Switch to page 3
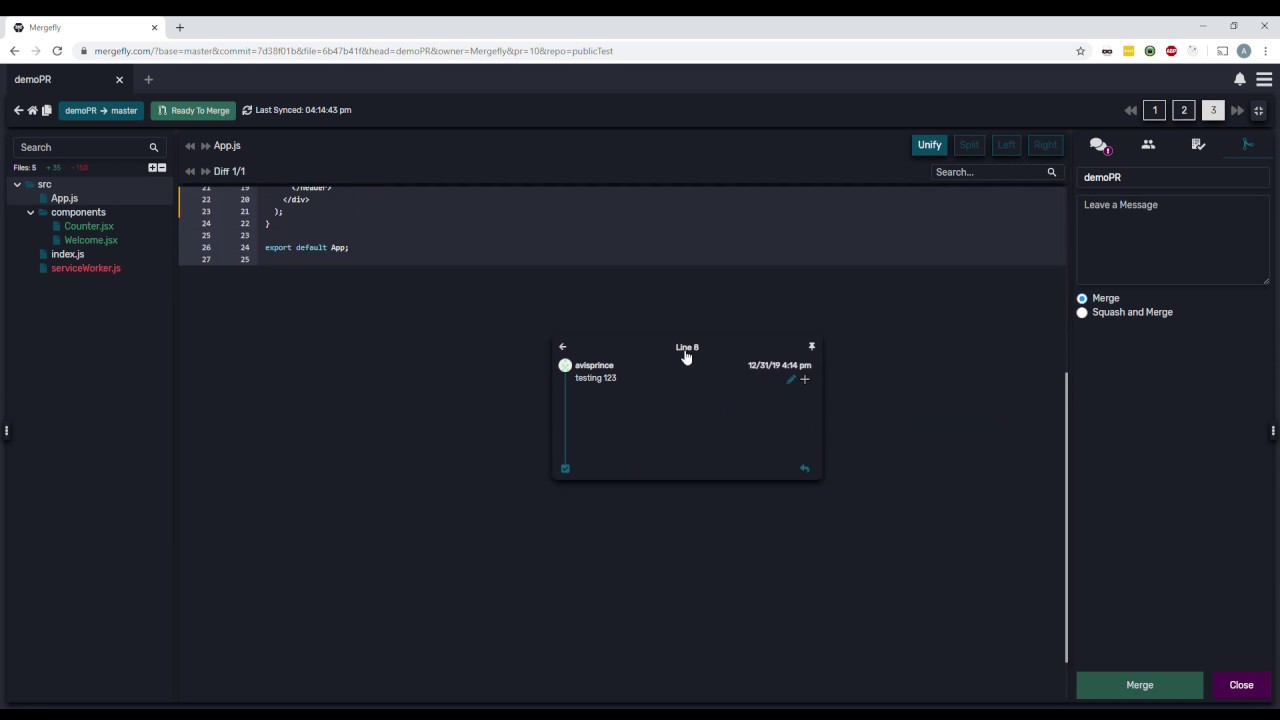 tap(1213, 110)
